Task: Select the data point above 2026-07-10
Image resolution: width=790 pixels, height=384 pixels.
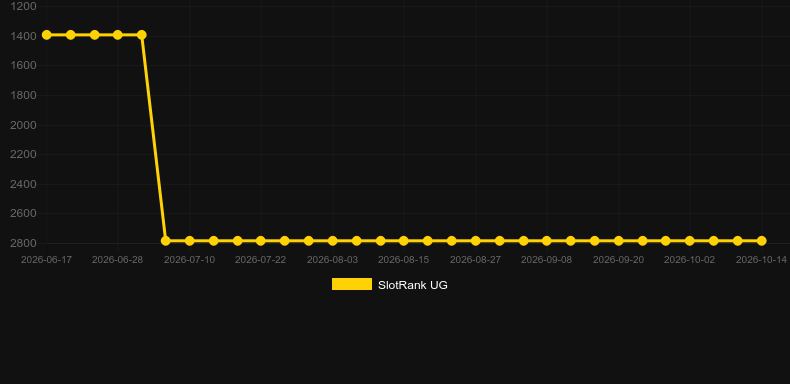Action: tap(189, 241)
